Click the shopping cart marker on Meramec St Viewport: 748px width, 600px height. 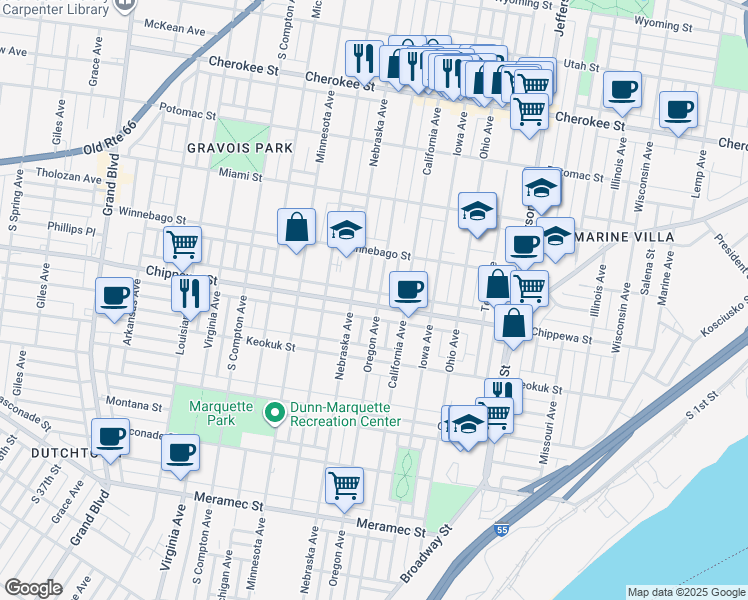pos(344,485)
